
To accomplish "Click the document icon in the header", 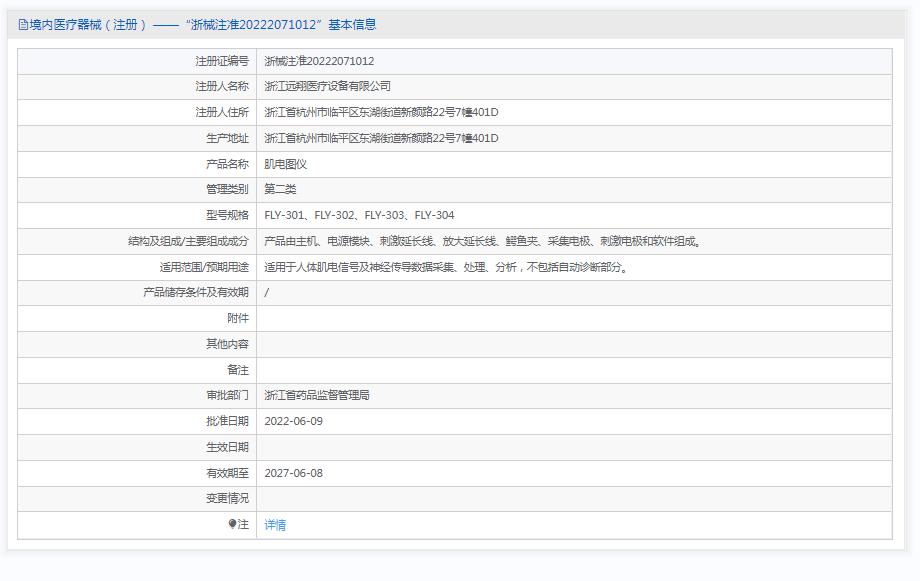I will [23, 25].
